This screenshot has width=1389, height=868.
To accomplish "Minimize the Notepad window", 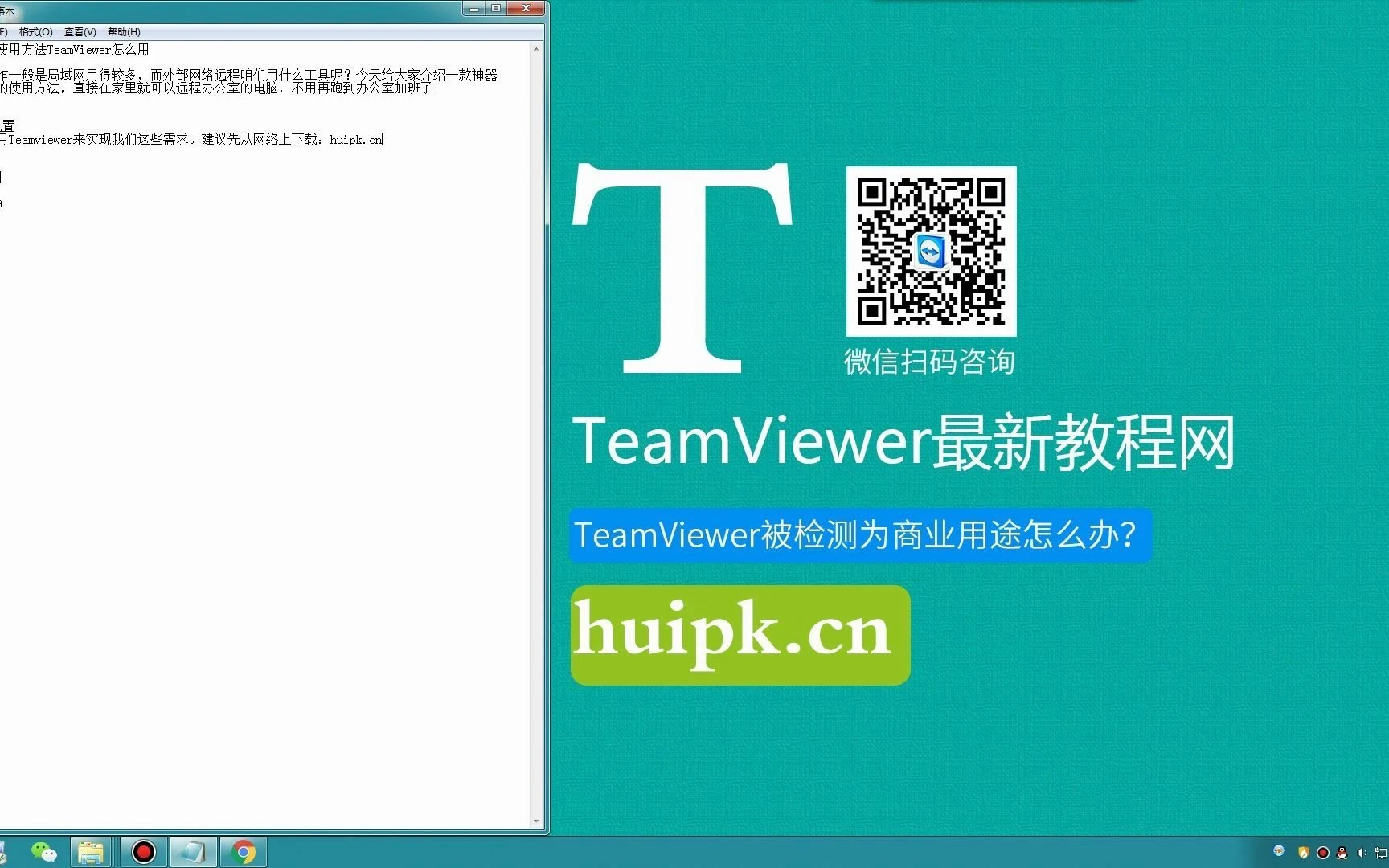I will pos(473,9).
